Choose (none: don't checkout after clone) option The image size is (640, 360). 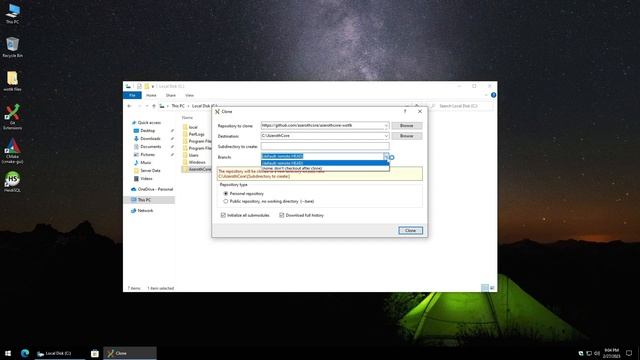[324, 168]
